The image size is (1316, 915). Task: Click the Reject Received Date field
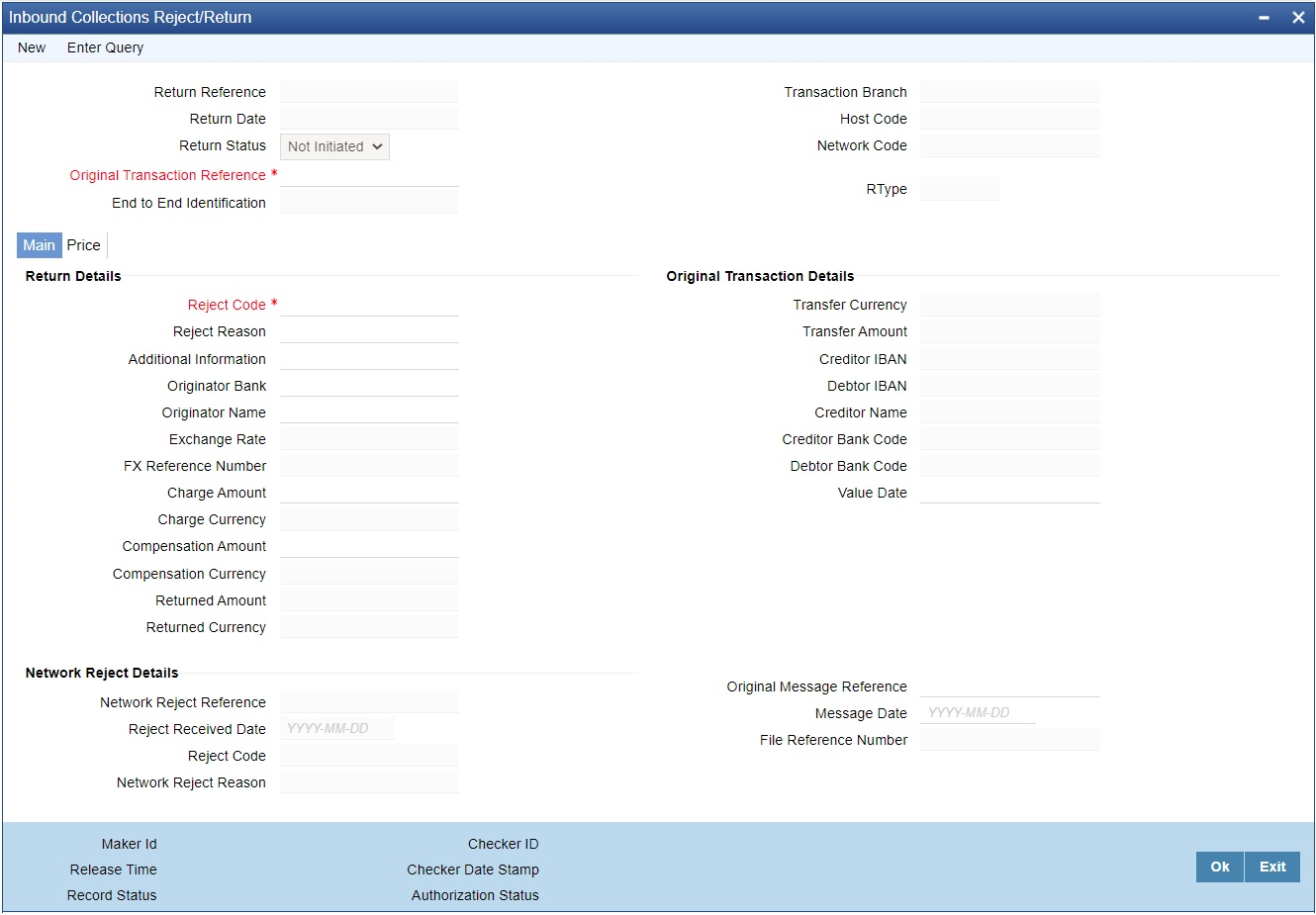point(337,729)
